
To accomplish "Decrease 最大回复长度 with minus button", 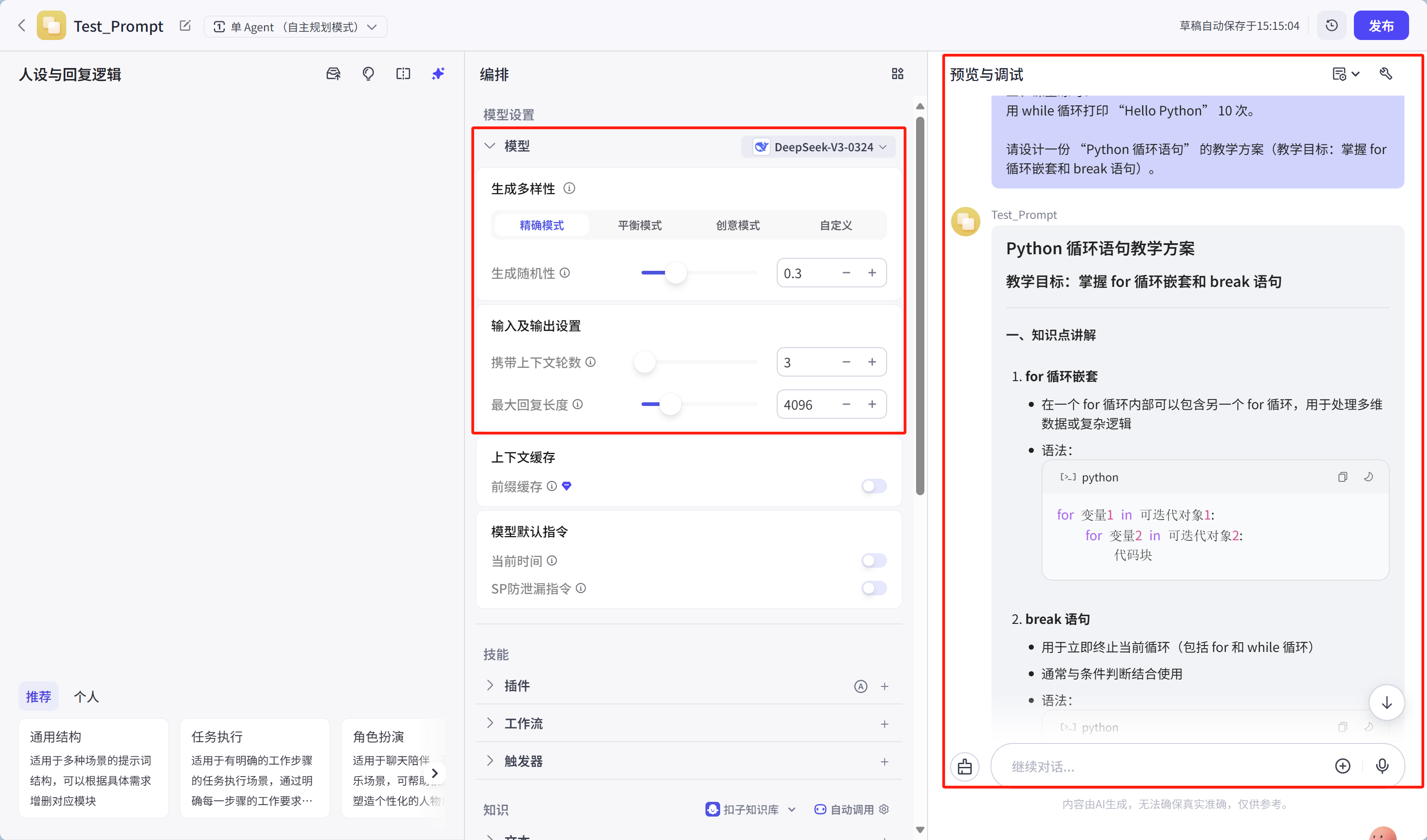I will coord(846,404).
